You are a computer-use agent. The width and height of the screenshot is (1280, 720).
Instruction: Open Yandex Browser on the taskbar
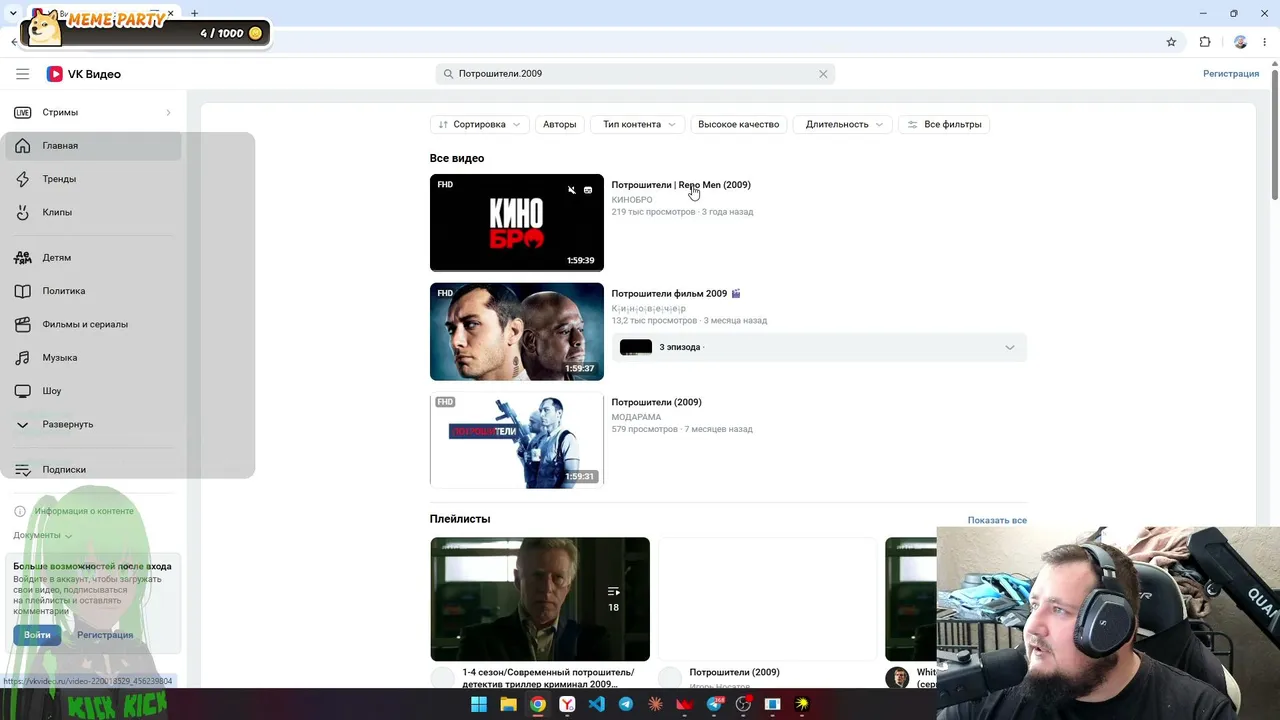pos(567,705)
